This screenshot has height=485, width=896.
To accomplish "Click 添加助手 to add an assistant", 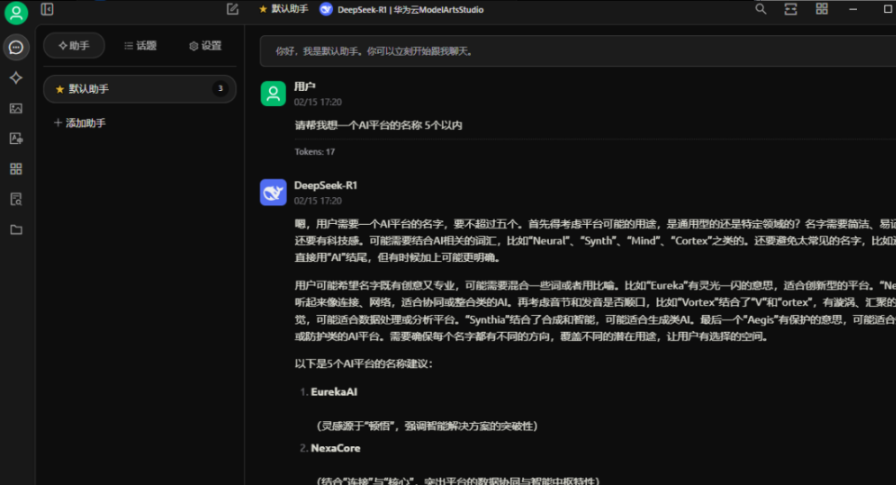I will click(80, 123).
